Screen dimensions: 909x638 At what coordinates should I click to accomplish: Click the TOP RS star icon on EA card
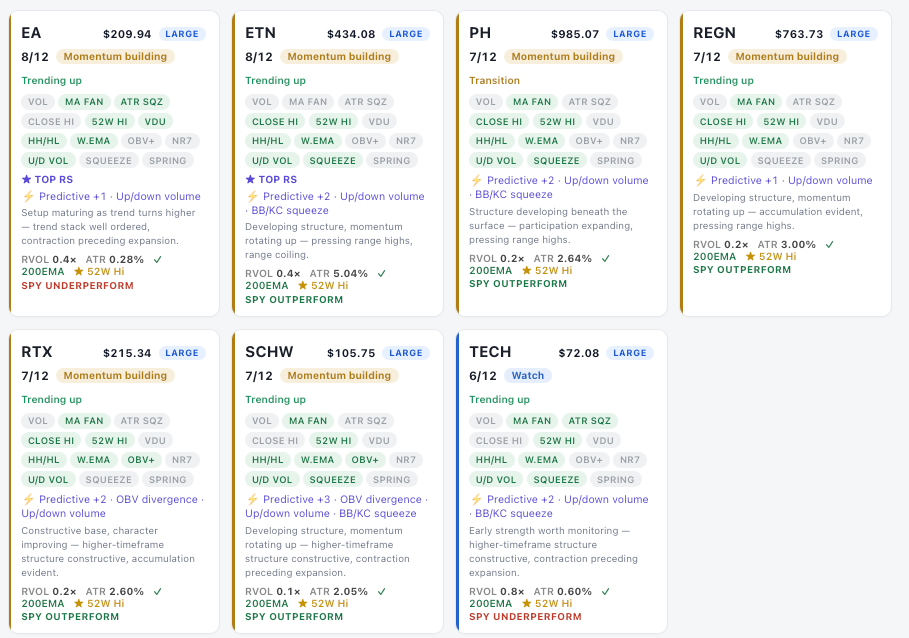coord(26,180)
